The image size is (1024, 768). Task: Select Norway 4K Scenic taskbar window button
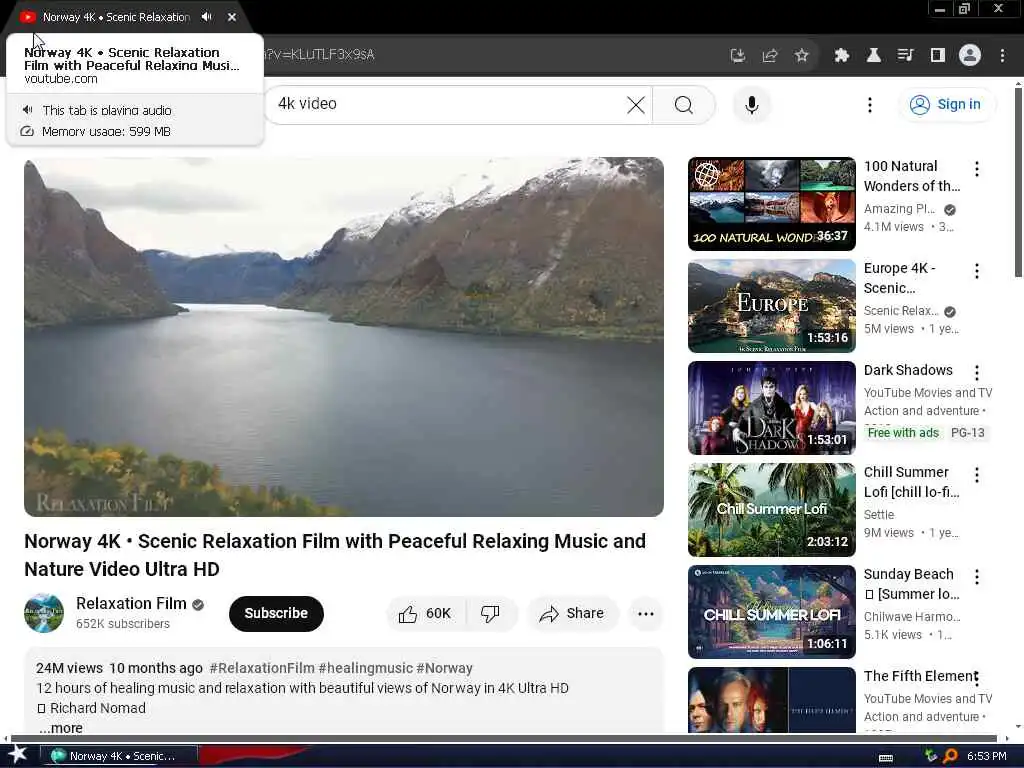point(119,756)
